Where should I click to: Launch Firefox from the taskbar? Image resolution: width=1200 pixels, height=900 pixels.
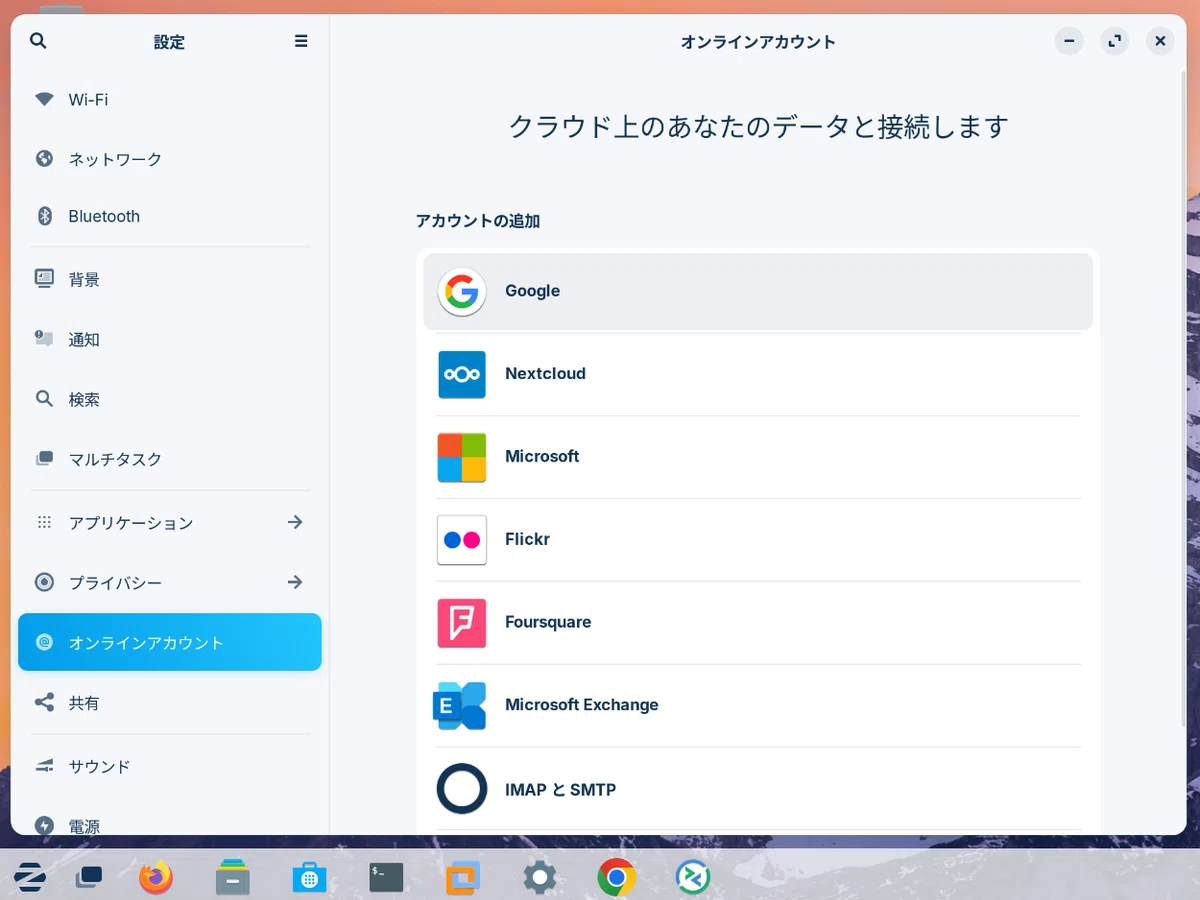pos(155,877)
